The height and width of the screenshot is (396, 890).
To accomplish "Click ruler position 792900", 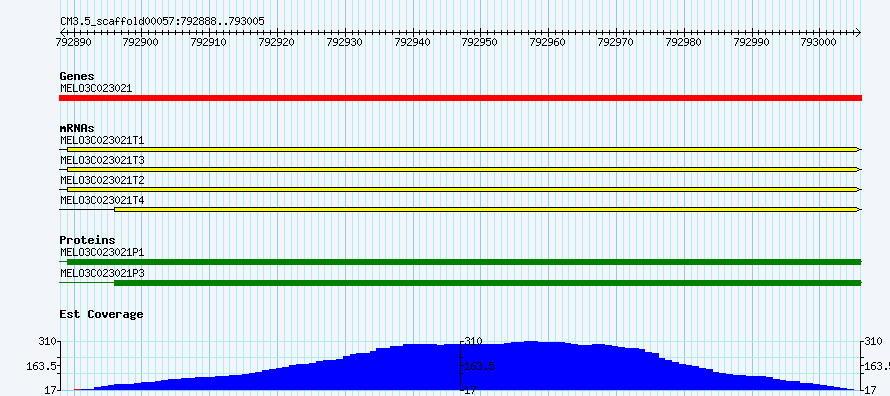I will pyautogui.click(x=142, y=42).
